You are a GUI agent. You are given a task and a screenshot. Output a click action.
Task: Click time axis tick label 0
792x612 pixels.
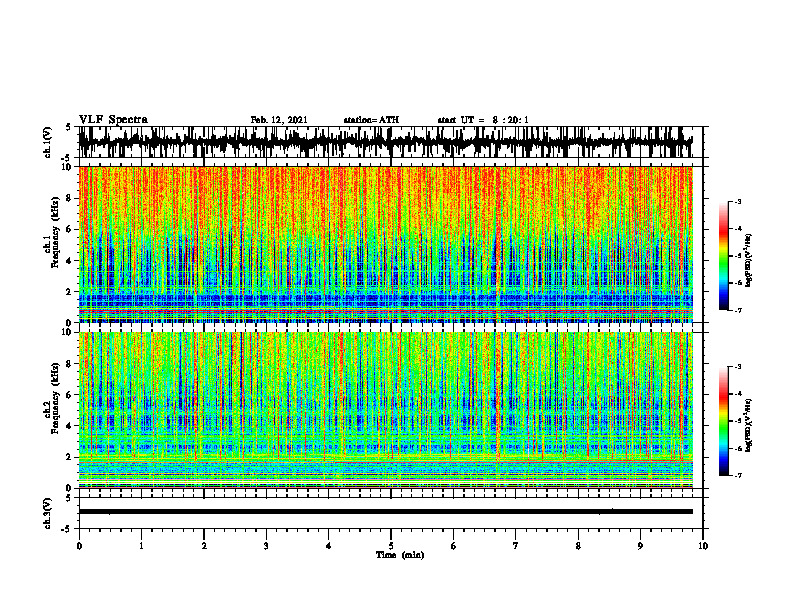79,546
